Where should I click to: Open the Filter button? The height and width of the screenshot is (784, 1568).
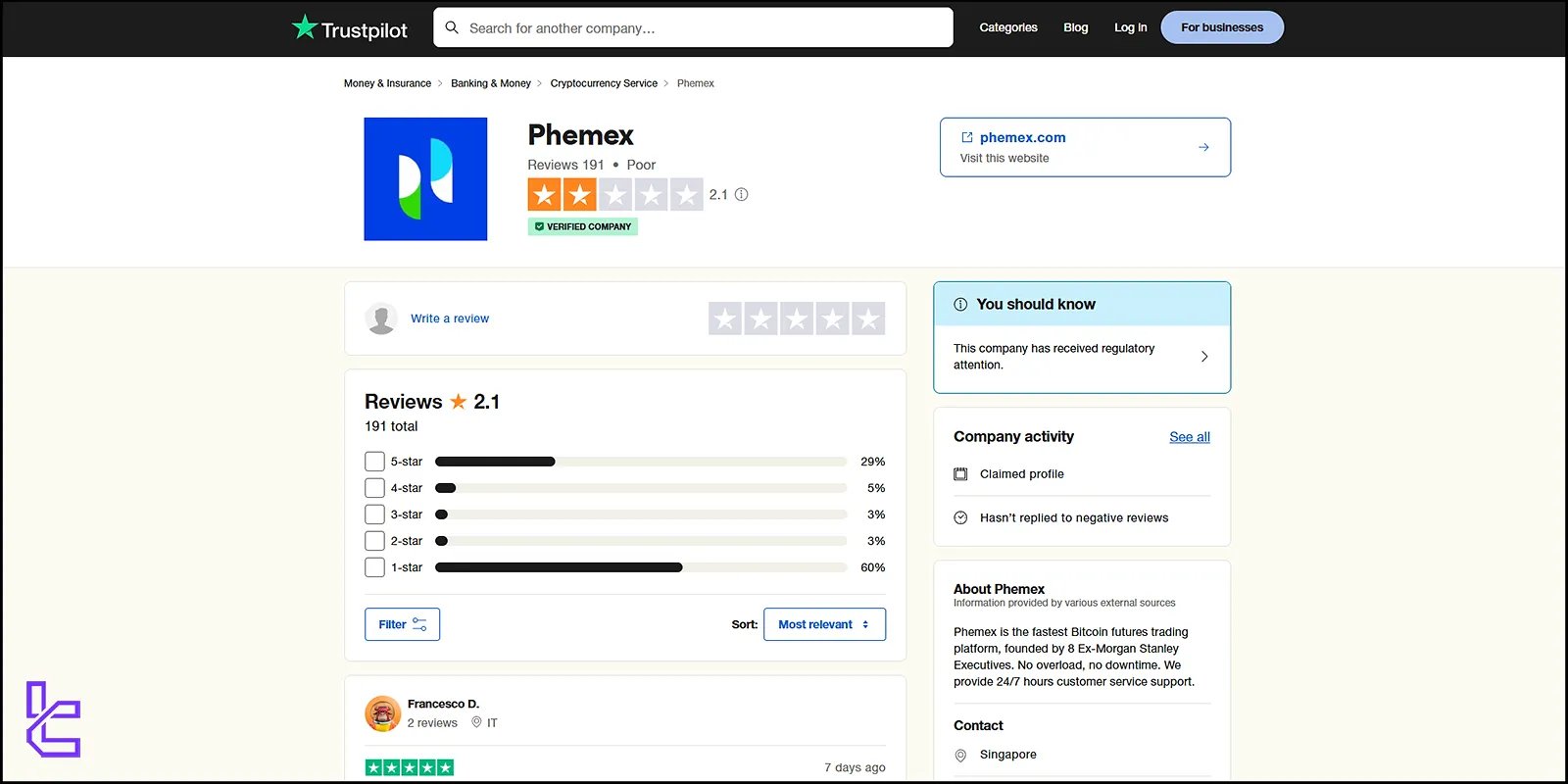tap(402, 624)
